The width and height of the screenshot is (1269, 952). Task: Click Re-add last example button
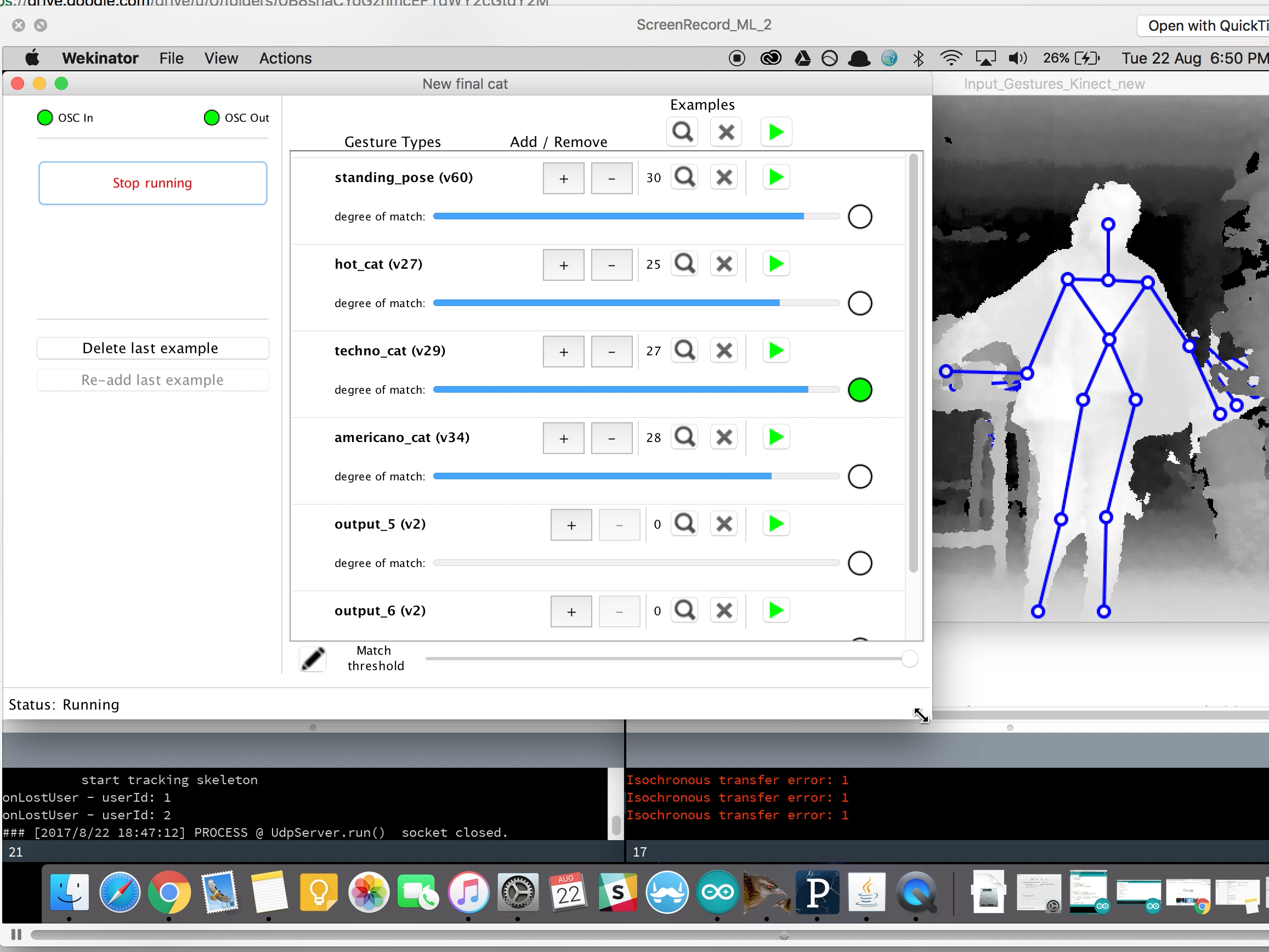pos(152,380)
